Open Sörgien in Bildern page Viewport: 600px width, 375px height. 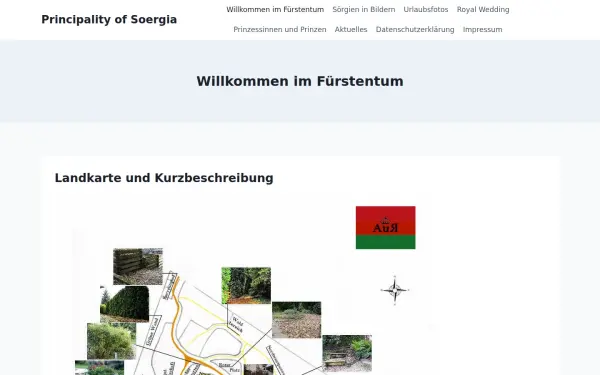pos(364,10)
